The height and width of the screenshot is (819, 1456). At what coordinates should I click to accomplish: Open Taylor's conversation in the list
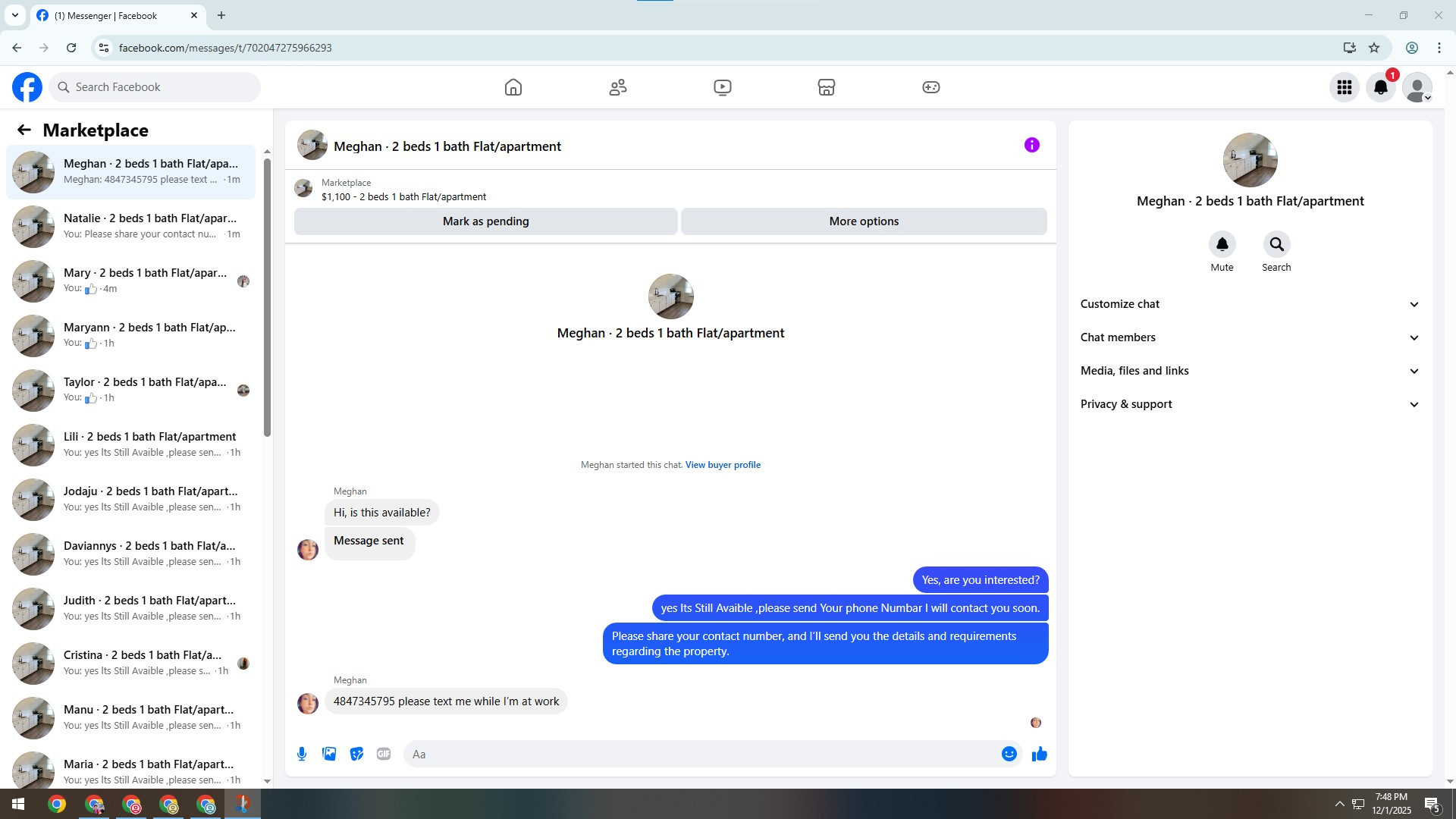(x=130, y=391)
